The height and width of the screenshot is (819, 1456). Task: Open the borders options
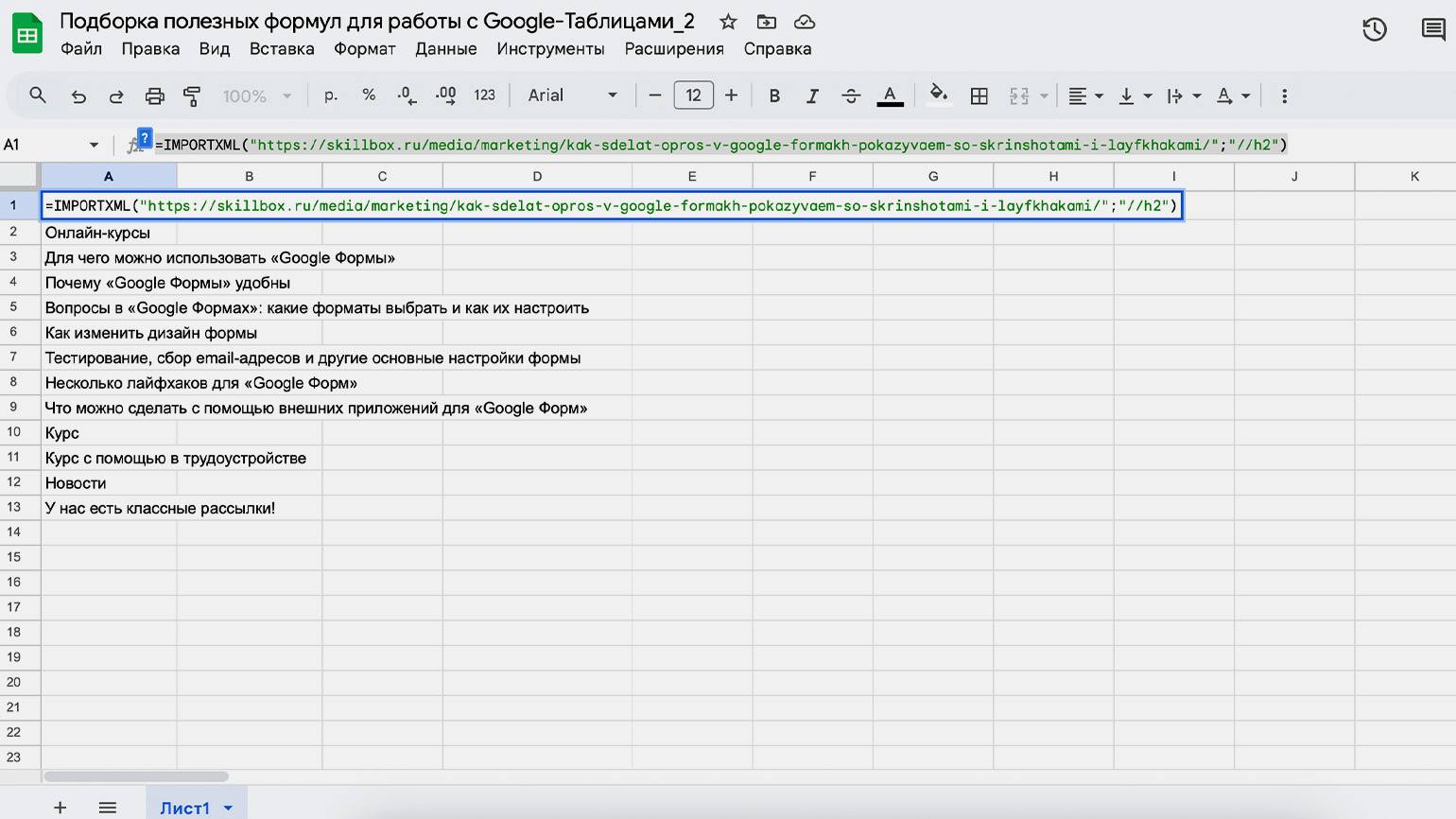pyautogui.click(x=979, y=96)
